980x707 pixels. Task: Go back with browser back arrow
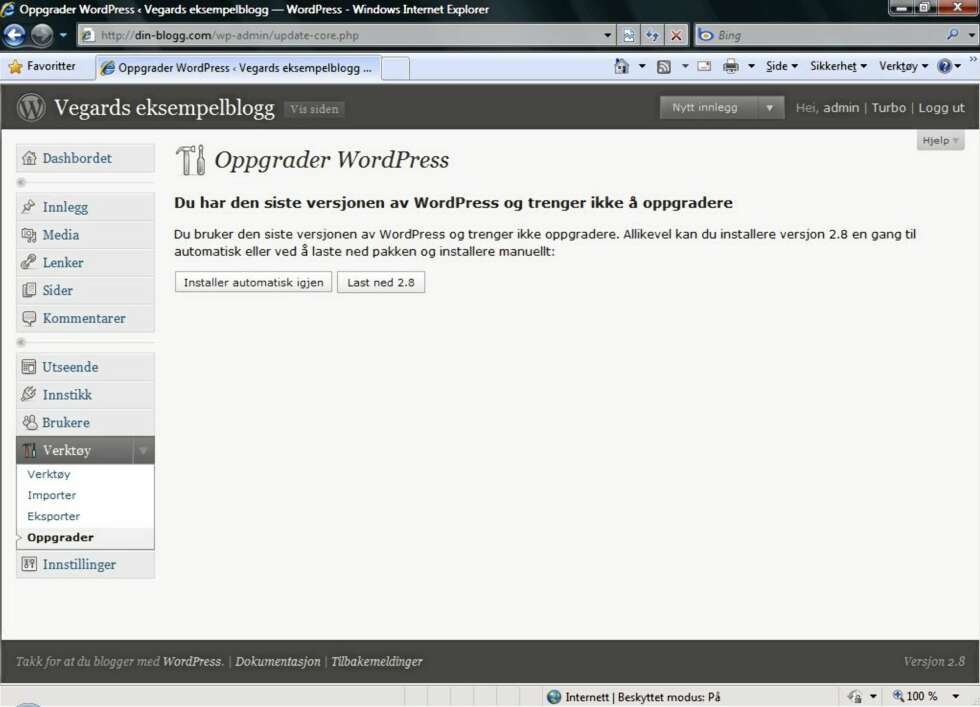pyautogui.click(x=14, y=35)
